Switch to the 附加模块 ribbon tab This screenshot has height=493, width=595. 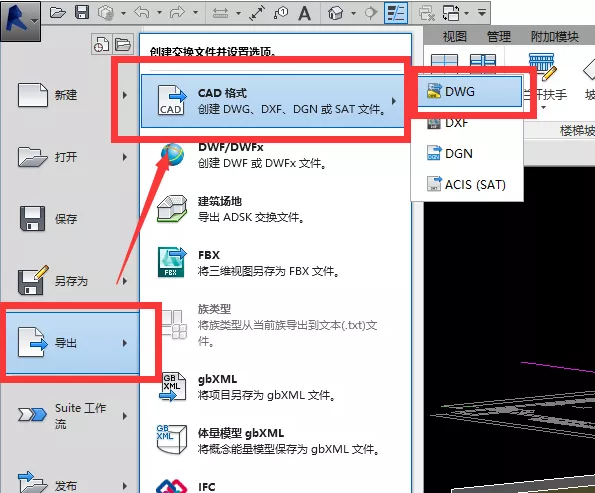click(554, 36)
